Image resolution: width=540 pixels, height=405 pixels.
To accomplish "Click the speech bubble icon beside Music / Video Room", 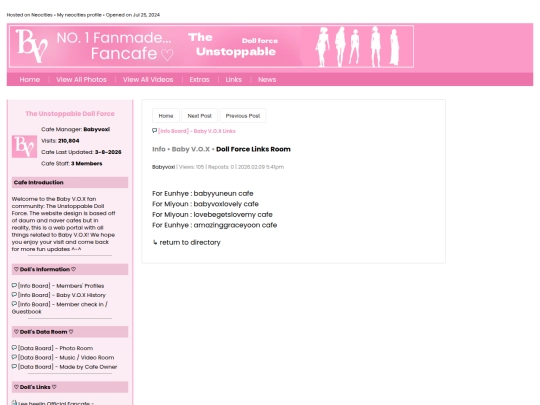I will (14, 357).
